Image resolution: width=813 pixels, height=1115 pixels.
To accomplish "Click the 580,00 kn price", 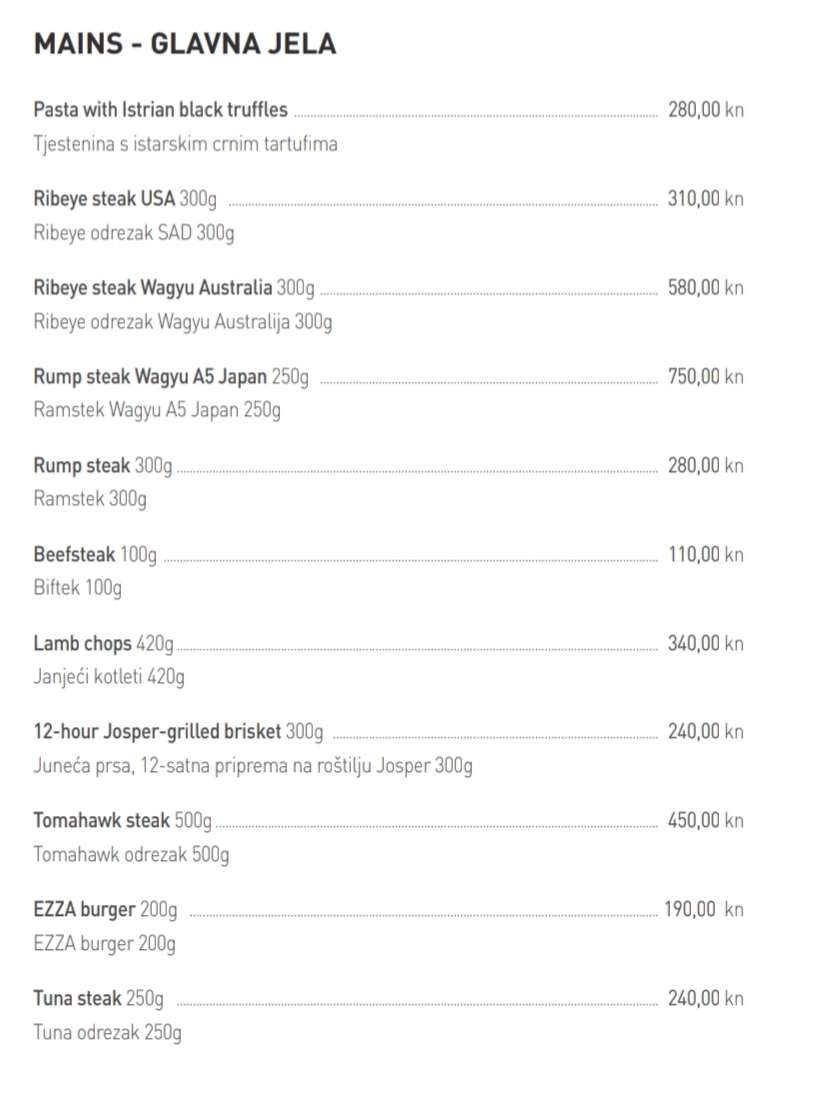I will [706, 287].
